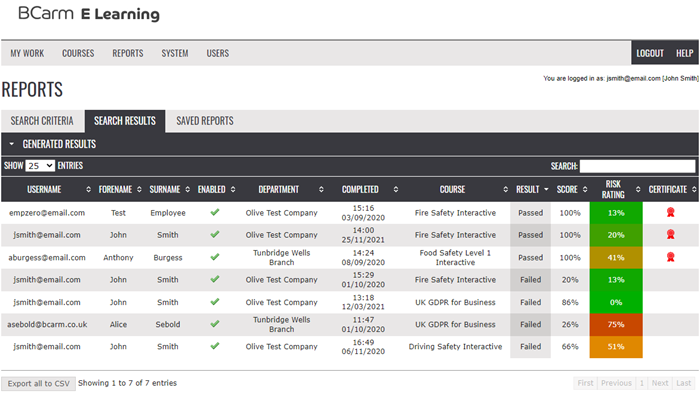Export all results to CSV
This screenshot has height=394, width=700.
[x=38, y=383]
